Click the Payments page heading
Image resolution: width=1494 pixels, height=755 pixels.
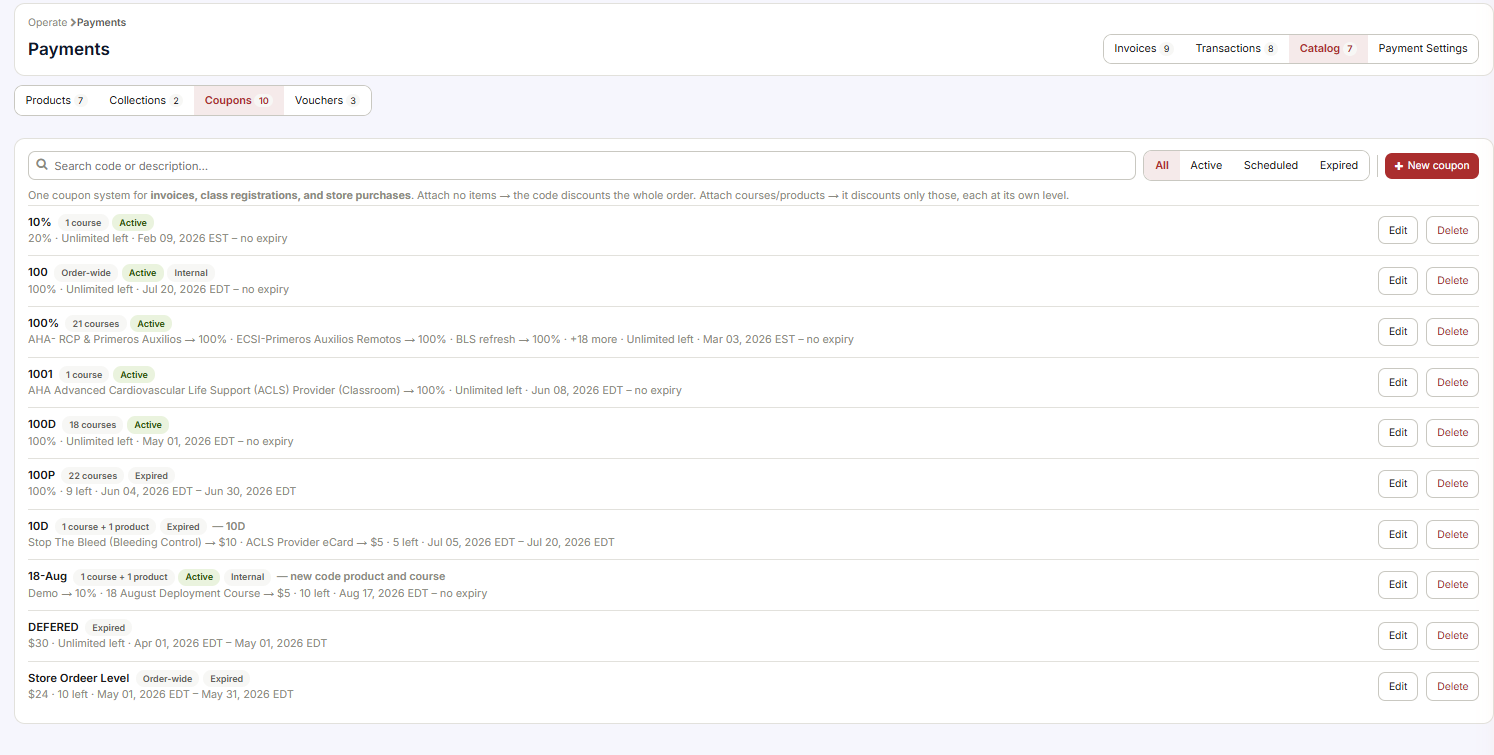pyautogui.click(x=69, y=49)
